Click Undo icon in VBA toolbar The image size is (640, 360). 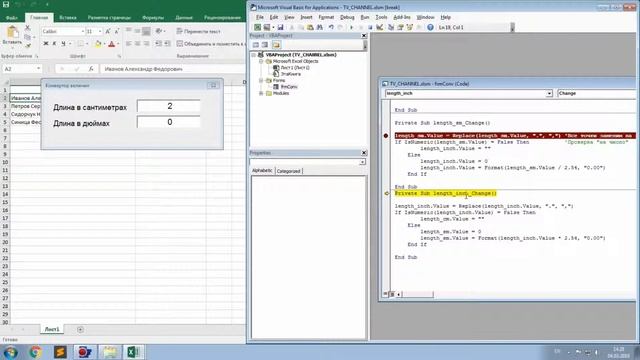331,27
